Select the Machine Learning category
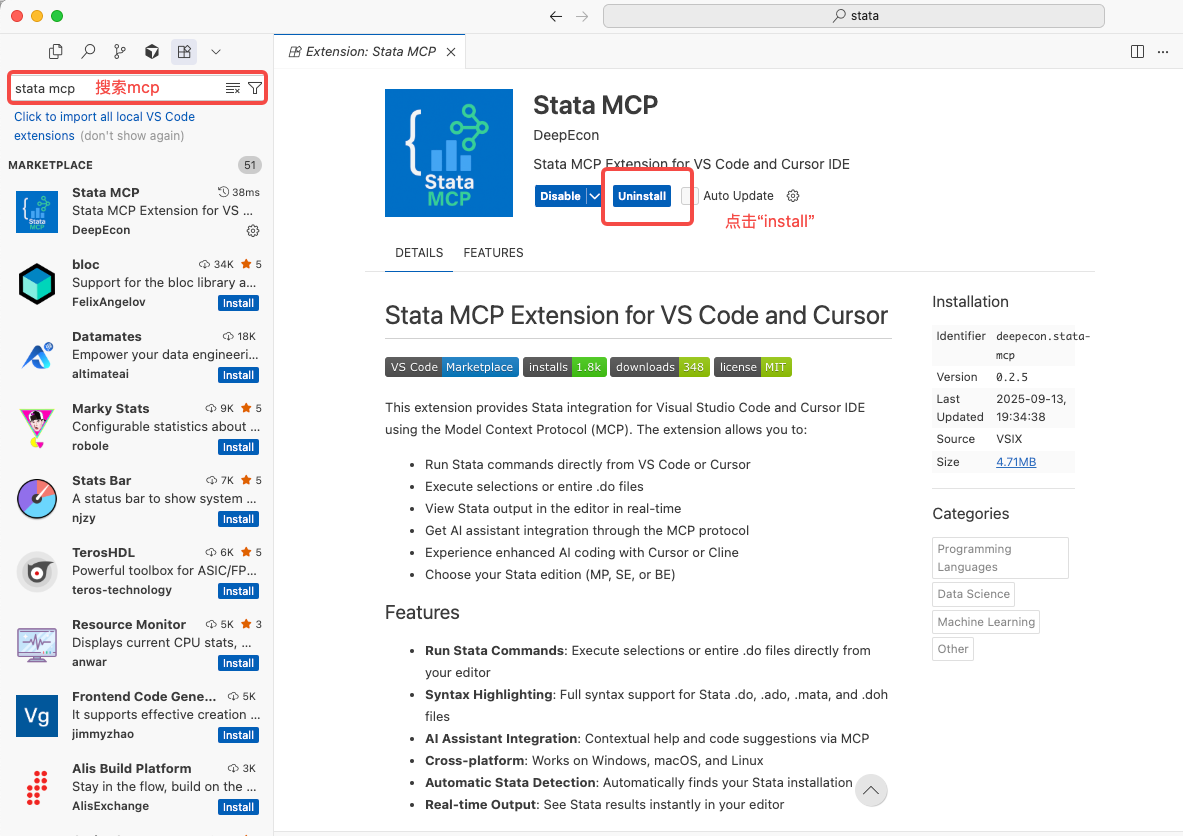Screen dimensions: 1183x836 coord(986,622)
